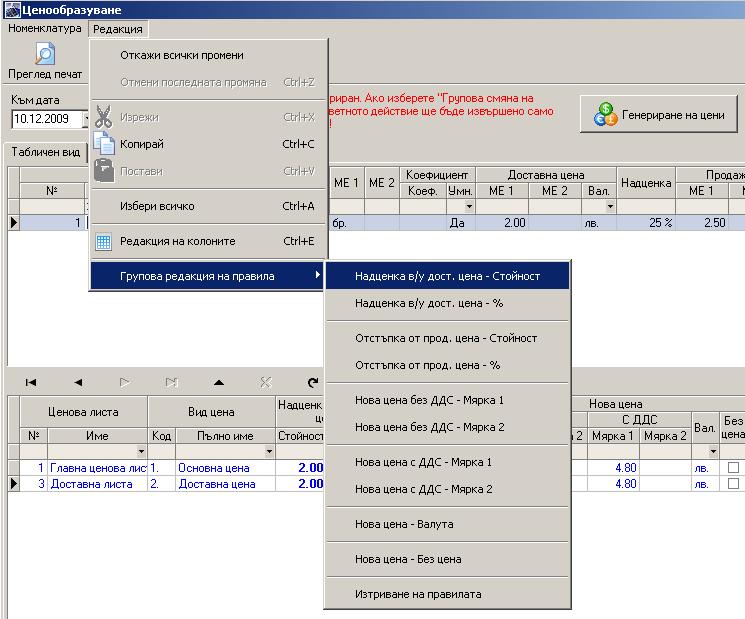
Task: Select Нова цена без ДДС - Мярка 1
Action: point(448,400)
